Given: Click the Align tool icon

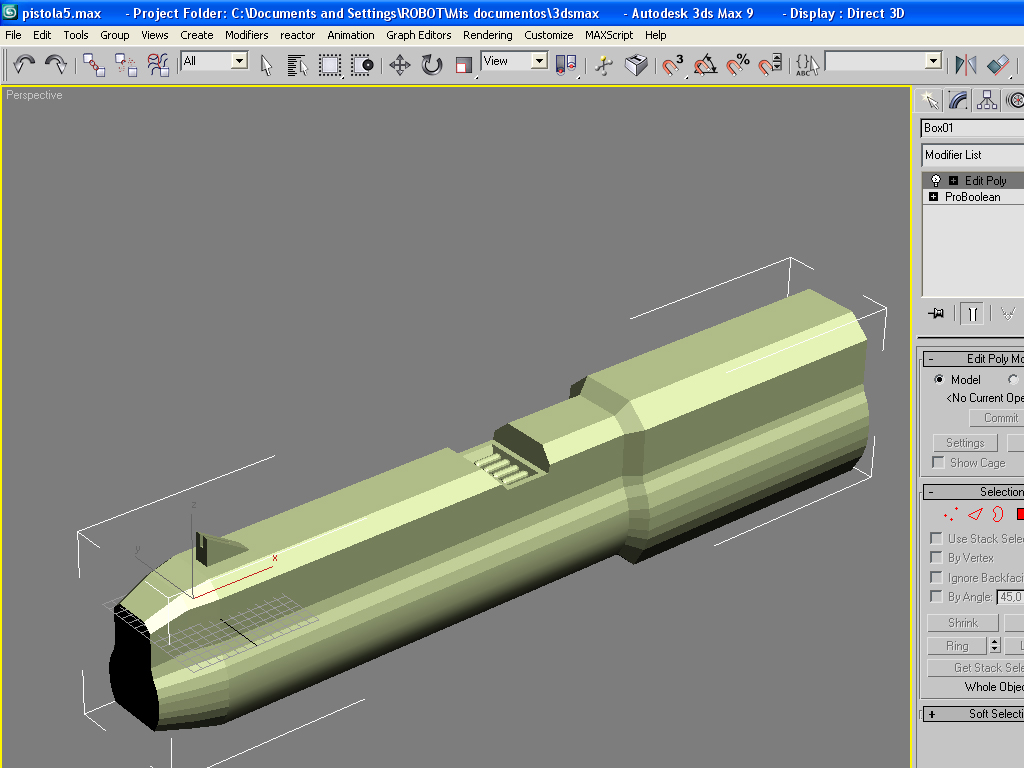Looking at the screenshot, I should [x=998, y=65].
